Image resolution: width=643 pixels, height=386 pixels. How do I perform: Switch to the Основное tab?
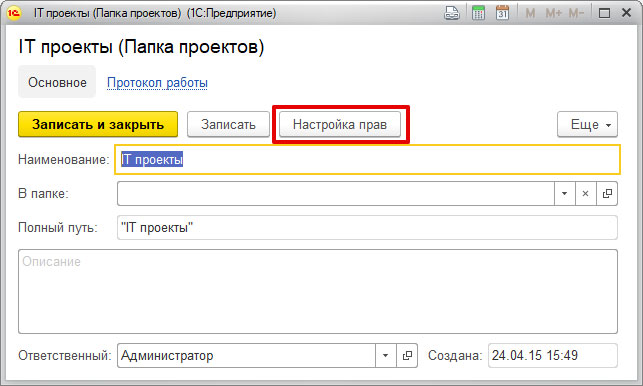(x=57, y=82)
